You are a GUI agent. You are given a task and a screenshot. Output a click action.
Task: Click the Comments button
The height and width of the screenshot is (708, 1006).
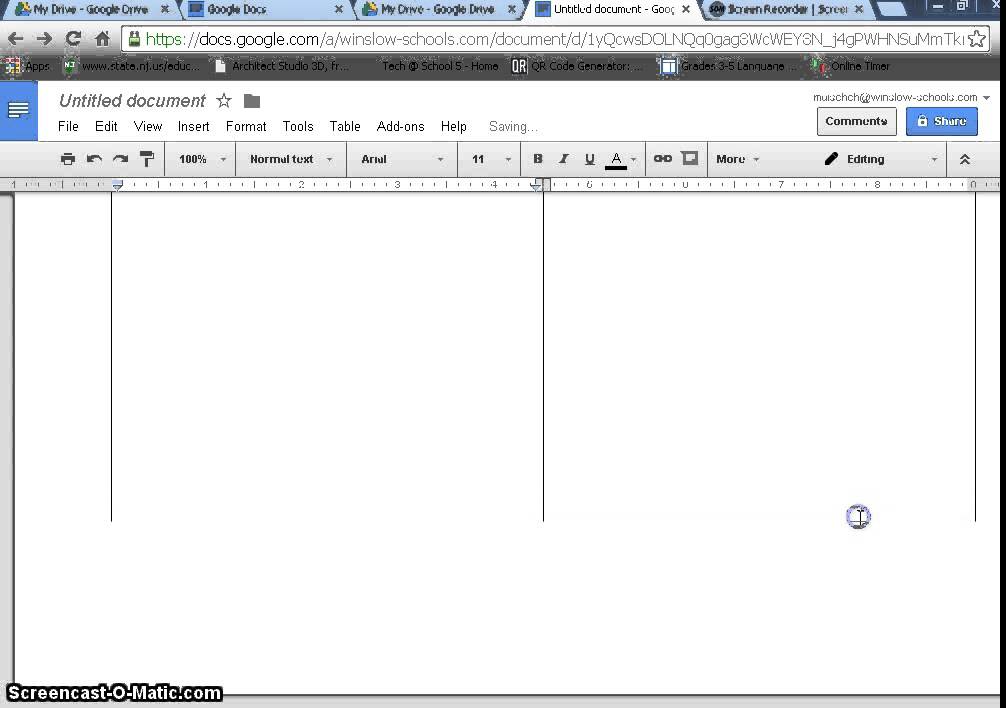(x=857, y=121)
